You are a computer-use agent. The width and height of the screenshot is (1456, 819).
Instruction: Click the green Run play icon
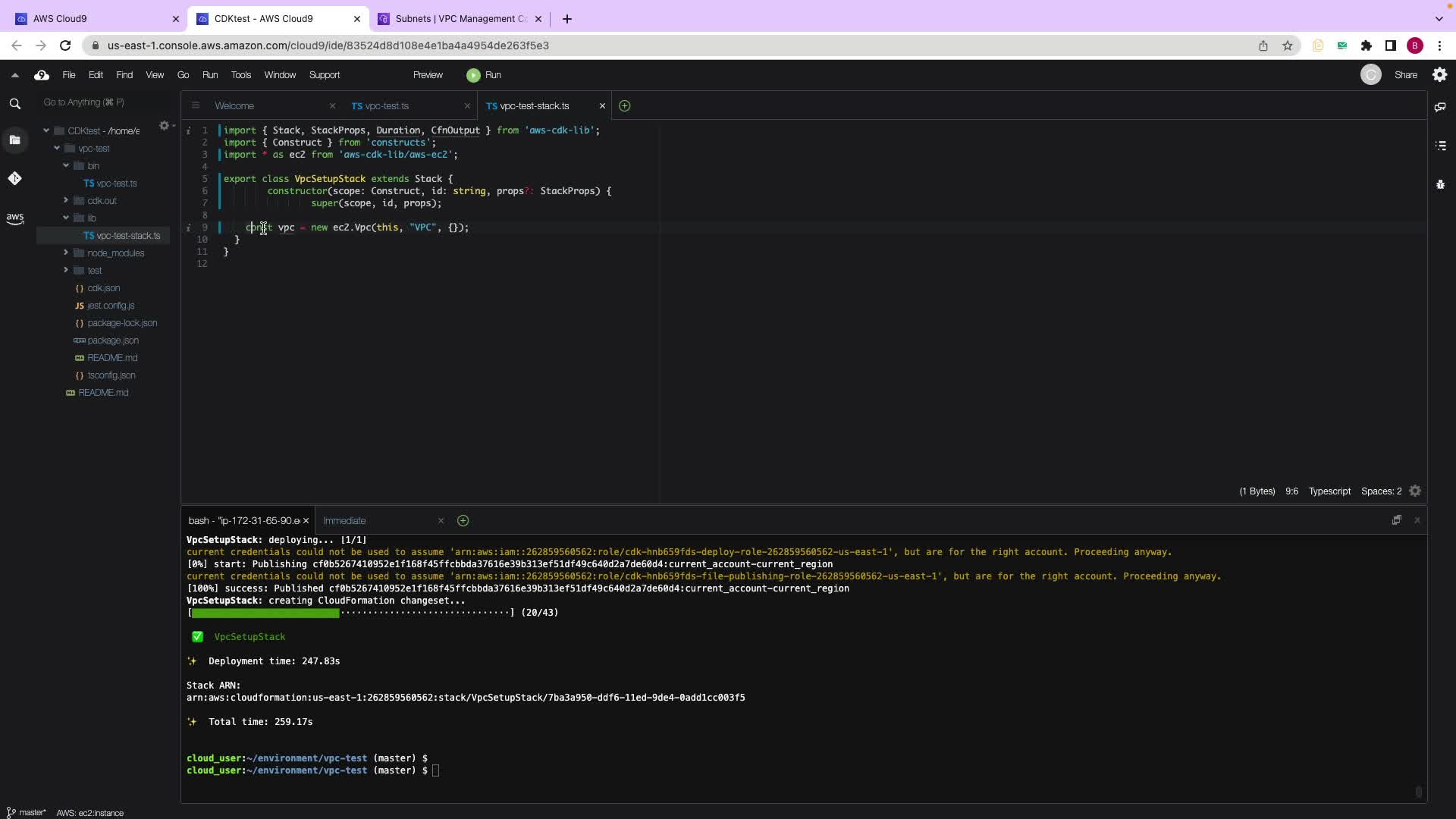(x=473, y=75)
